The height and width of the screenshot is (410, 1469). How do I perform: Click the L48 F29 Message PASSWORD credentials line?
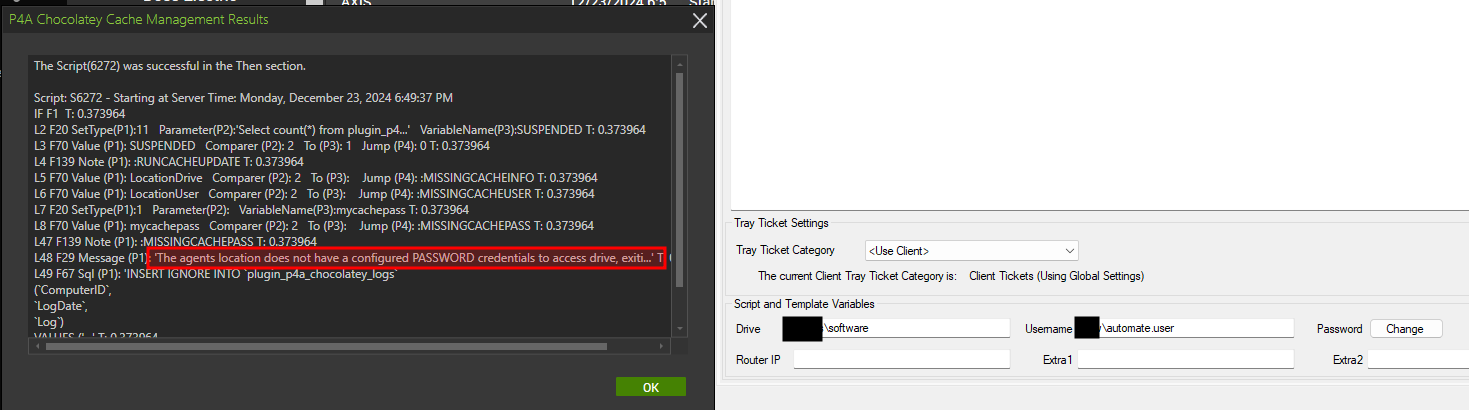(x=352, y=258)
